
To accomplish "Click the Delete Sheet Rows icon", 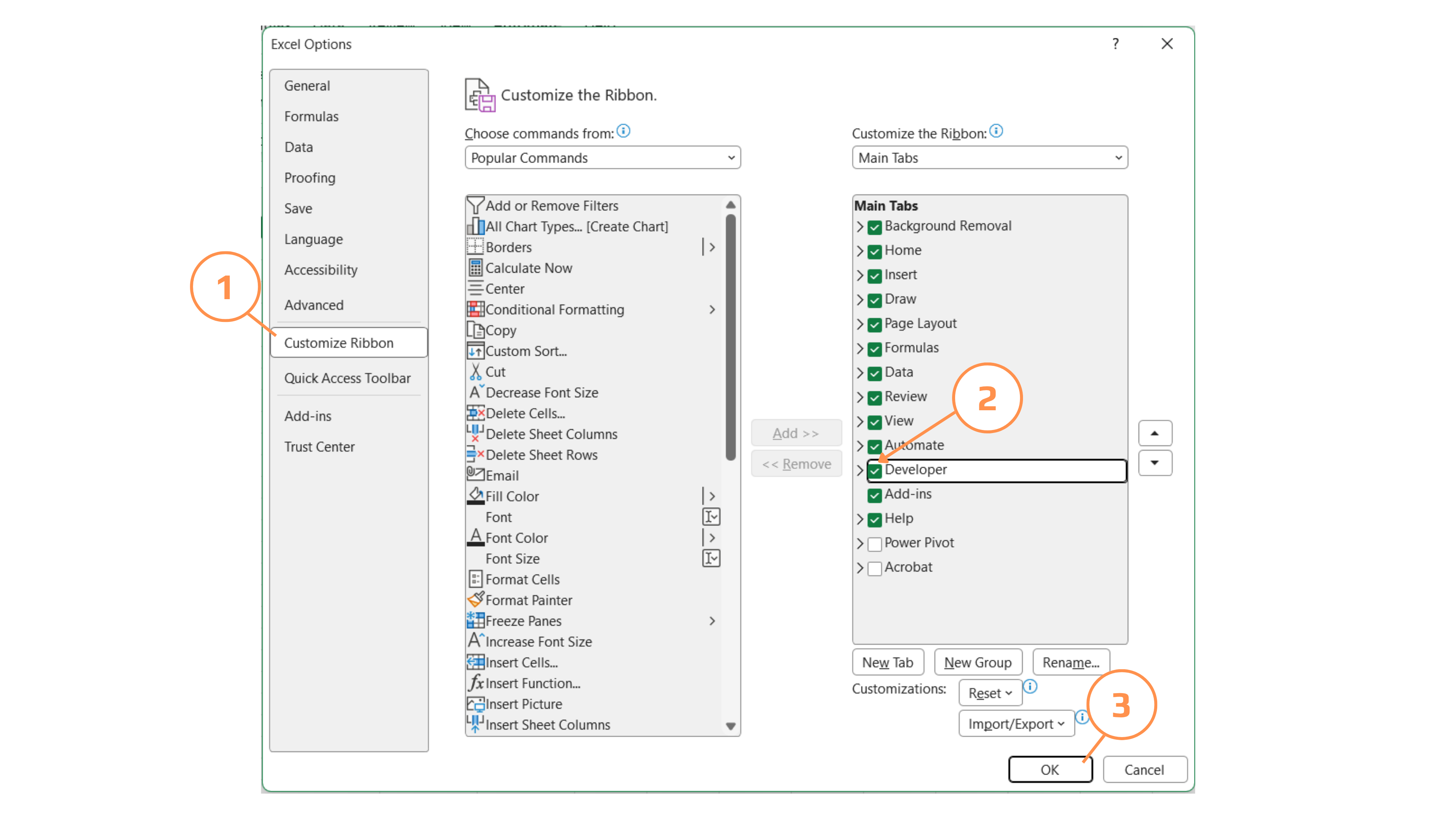I will coord(475,455).
